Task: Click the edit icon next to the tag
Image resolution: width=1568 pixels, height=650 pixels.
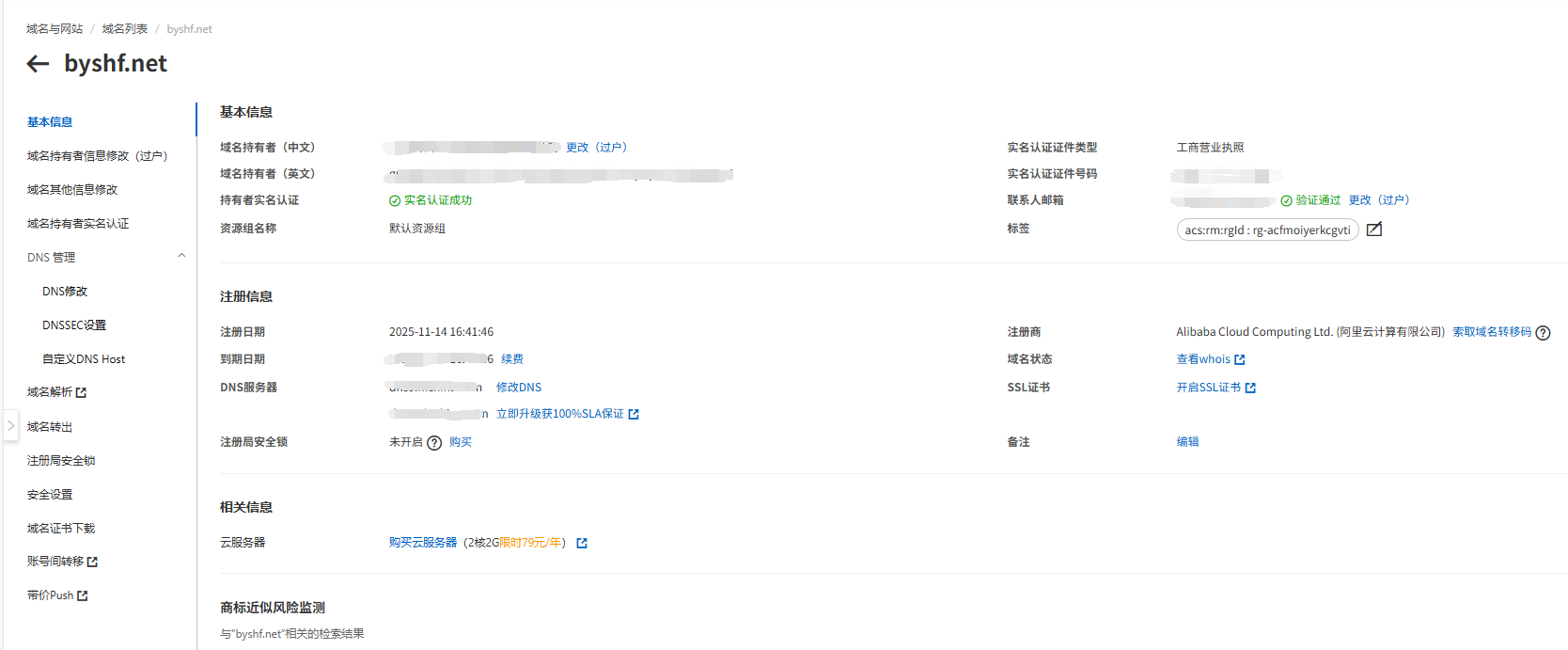Action: (1373, 230)
